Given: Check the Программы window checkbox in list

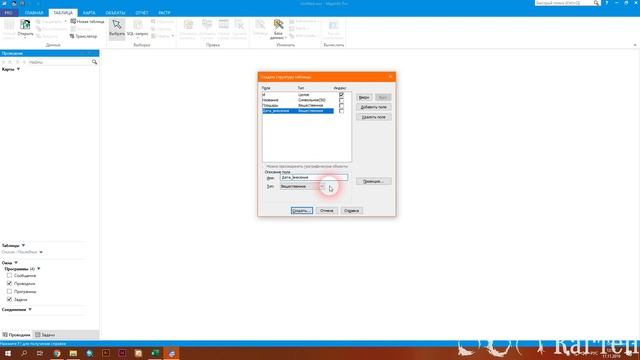Looking at the screenshot, I should tap(9, 291).
